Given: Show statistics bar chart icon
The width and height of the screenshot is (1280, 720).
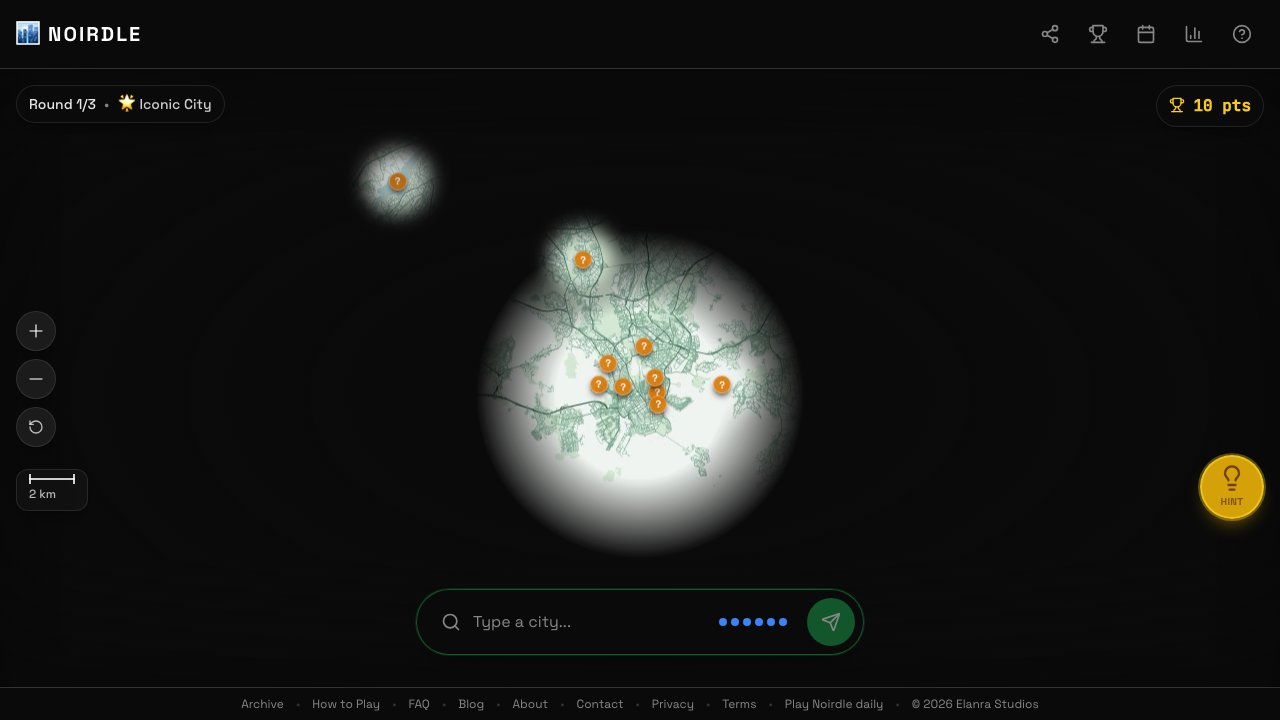Looking at the screenshot, I should (1194, 34).
